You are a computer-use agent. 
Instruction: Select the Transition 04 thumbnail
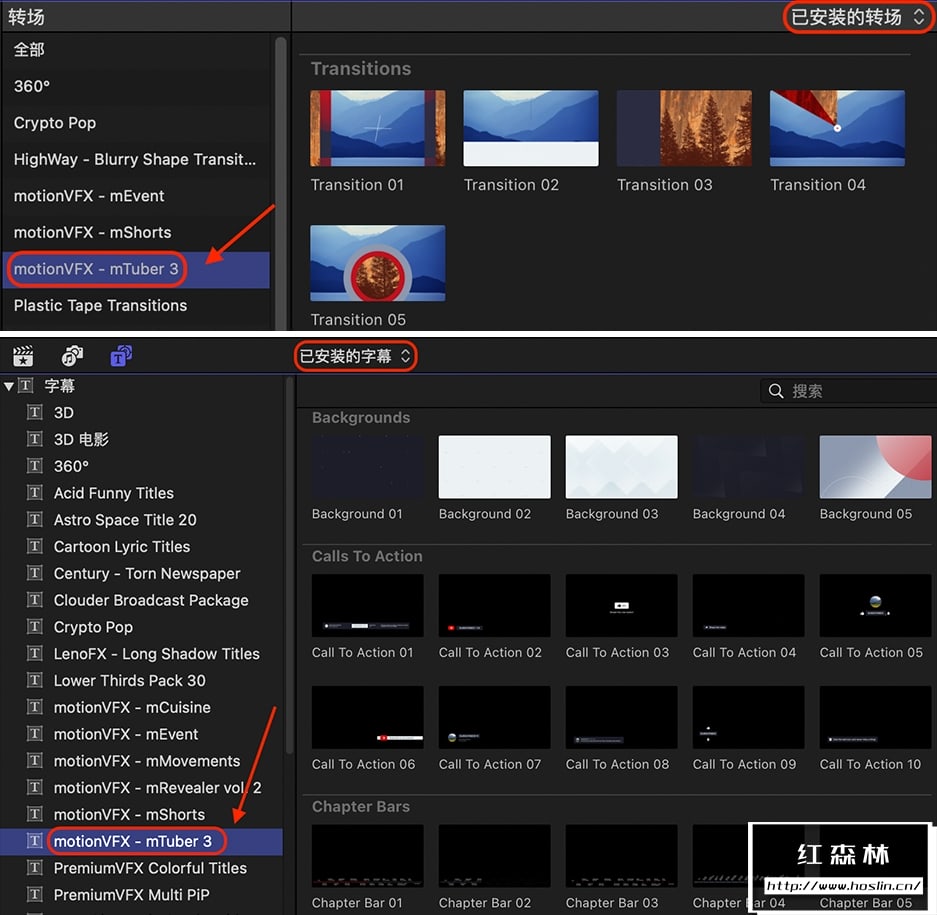837,128
